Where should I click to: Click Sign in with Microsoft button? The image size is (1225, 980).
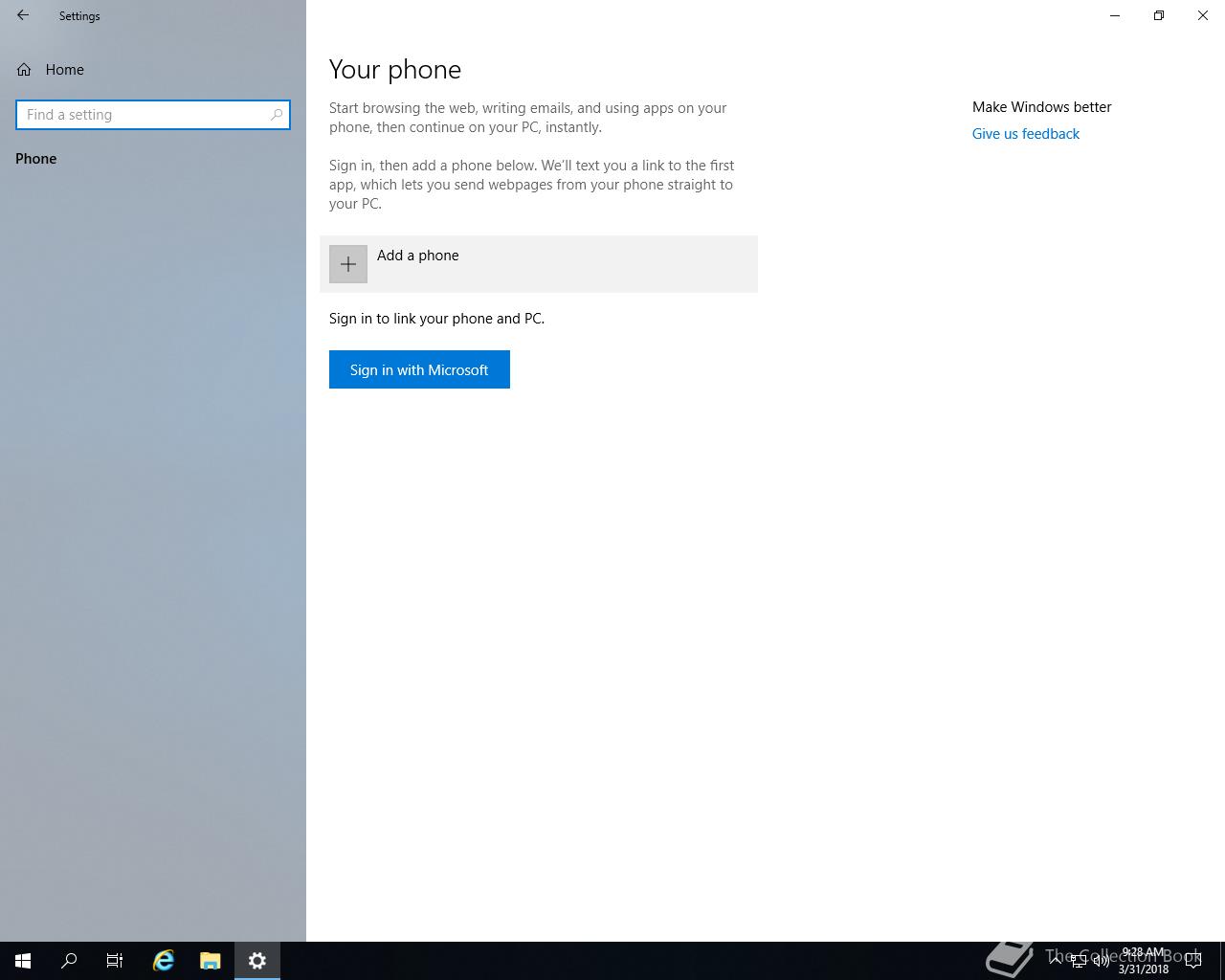point(419,369)
